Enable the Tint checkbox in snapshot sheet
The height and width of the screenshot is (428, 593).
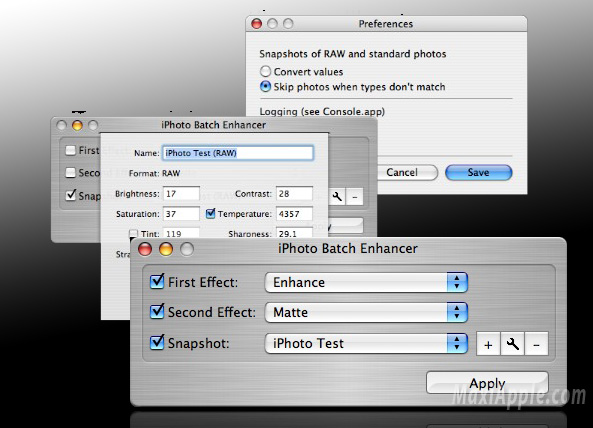(134, 233)
